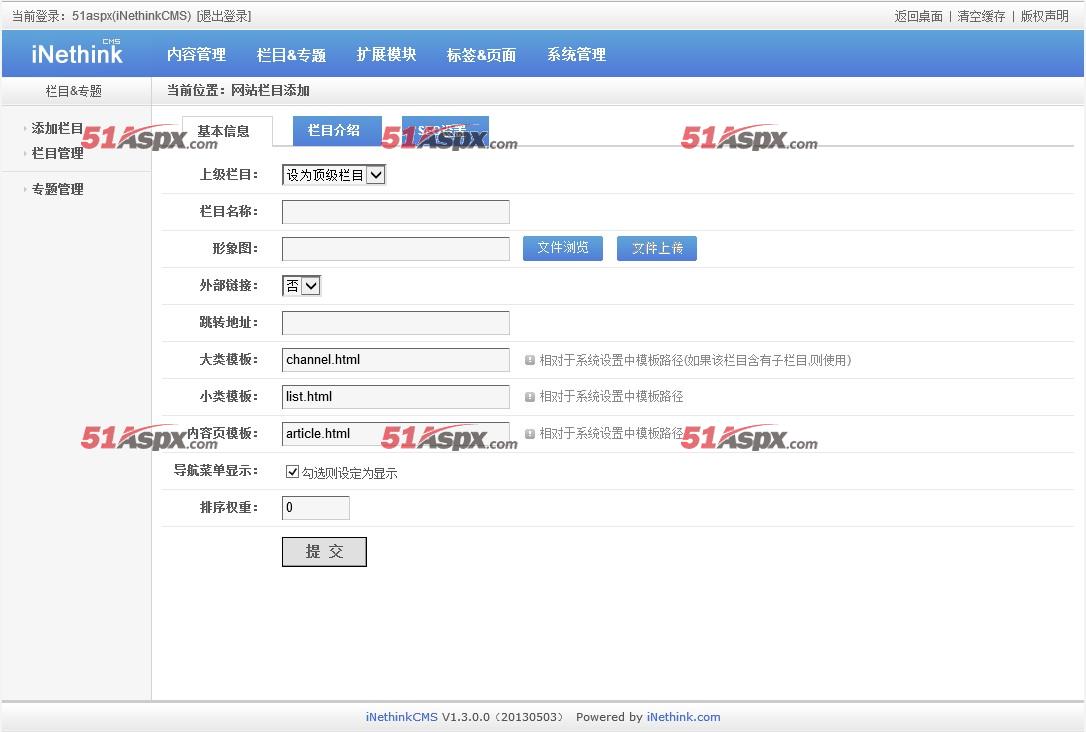1086x732 pixels.
Task: Open the 栏目&专题 top menu
Action: click(291, 55)
